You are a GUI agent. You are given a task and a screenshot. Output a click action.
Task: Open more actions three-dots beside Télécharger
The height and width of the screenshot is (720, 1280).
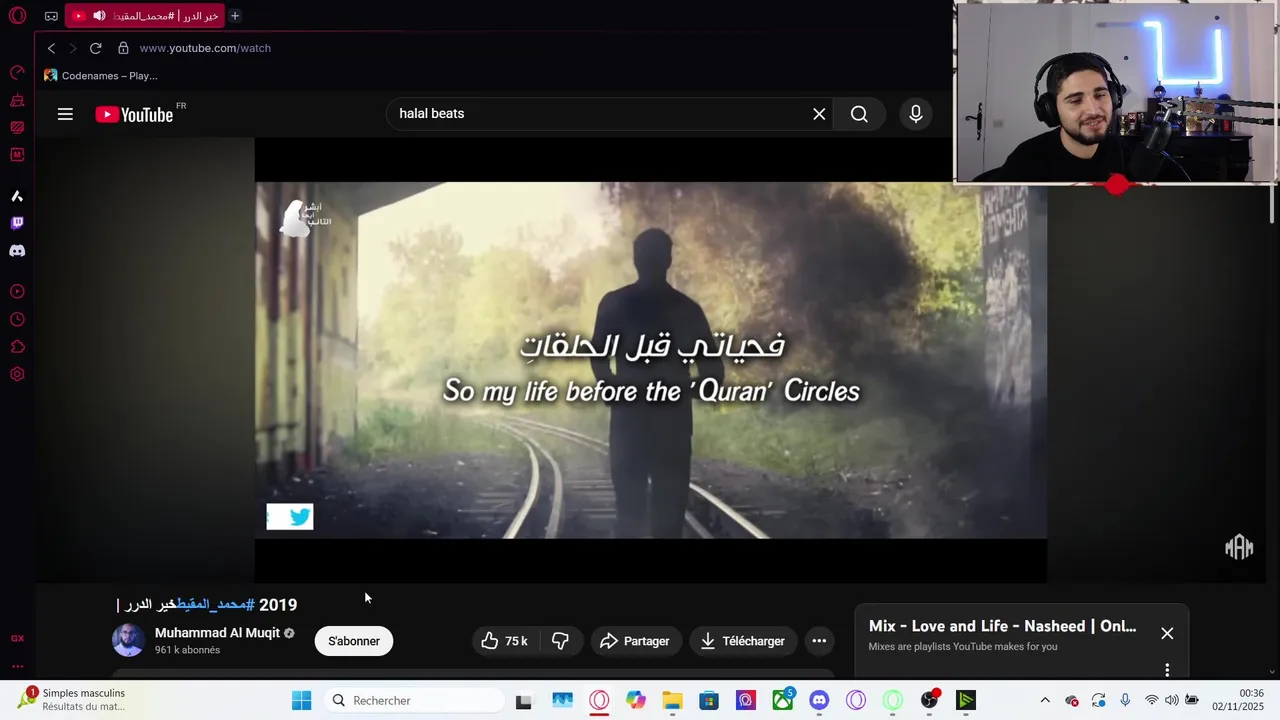(819, 641)
